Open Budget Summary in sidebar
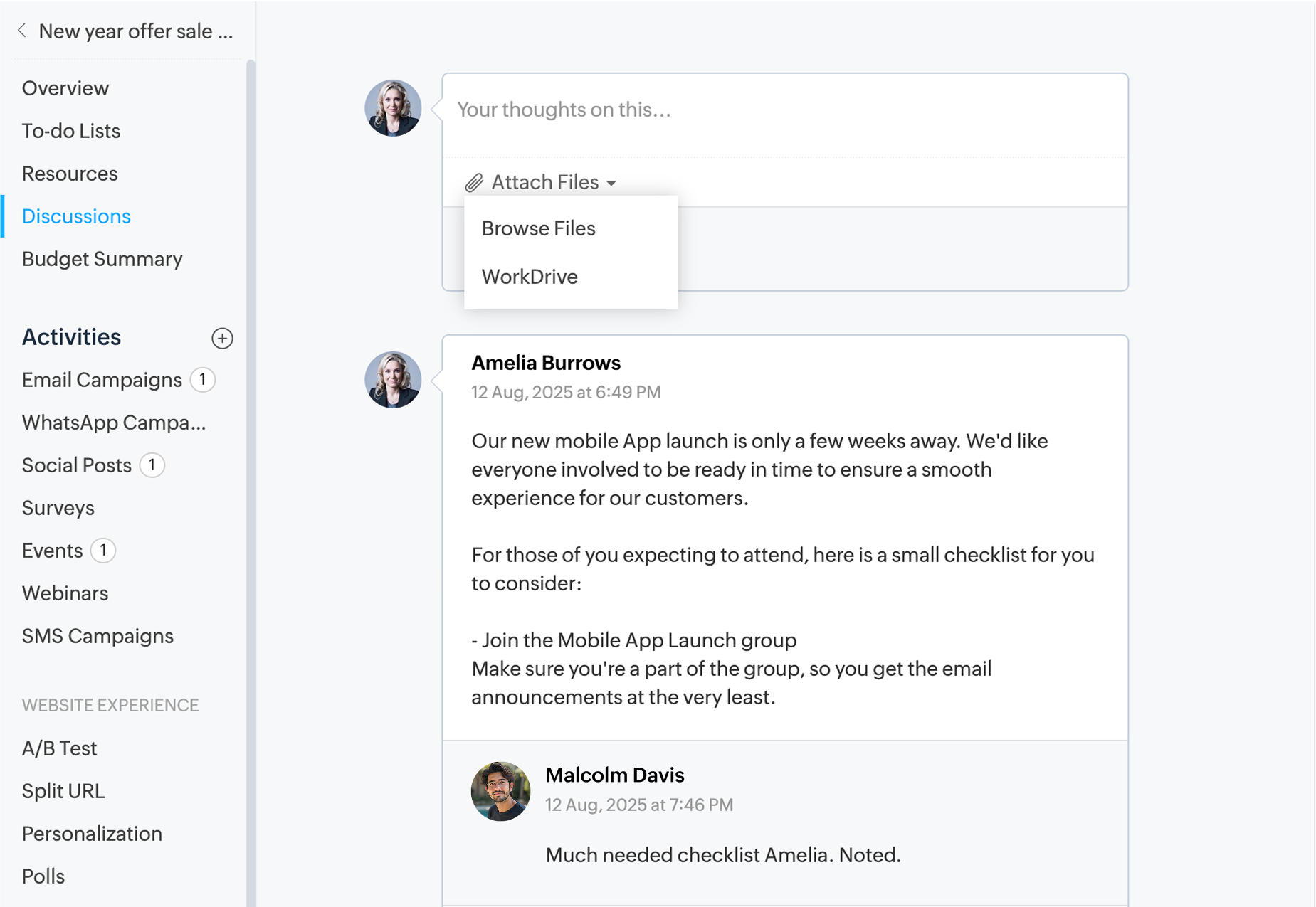 pos(102,259)
